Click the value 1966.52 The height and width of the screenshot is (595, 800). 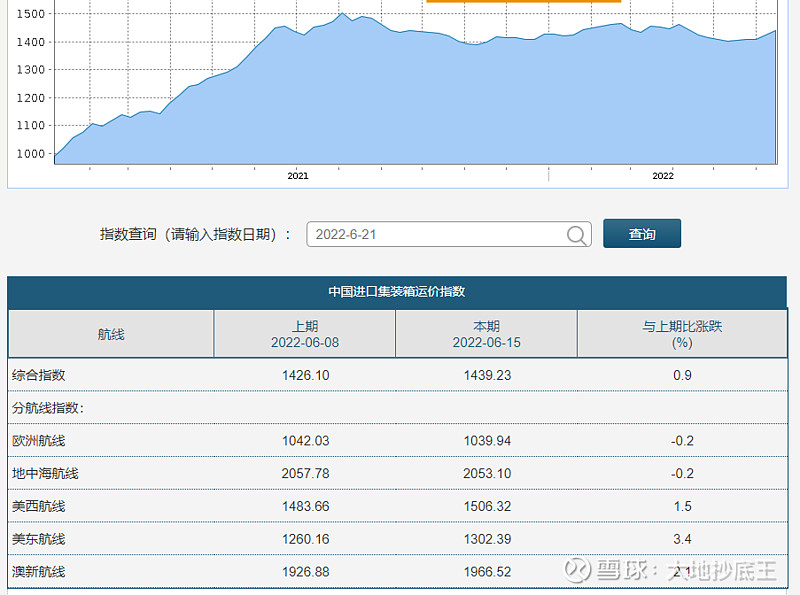[x=487, y=572]
